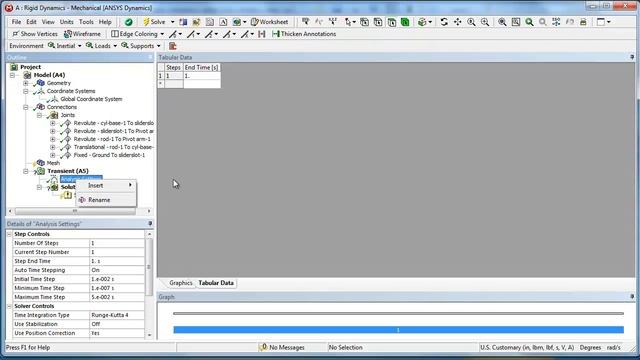
Task: Click the Number Of Steps value field
Action: [117, 243]
